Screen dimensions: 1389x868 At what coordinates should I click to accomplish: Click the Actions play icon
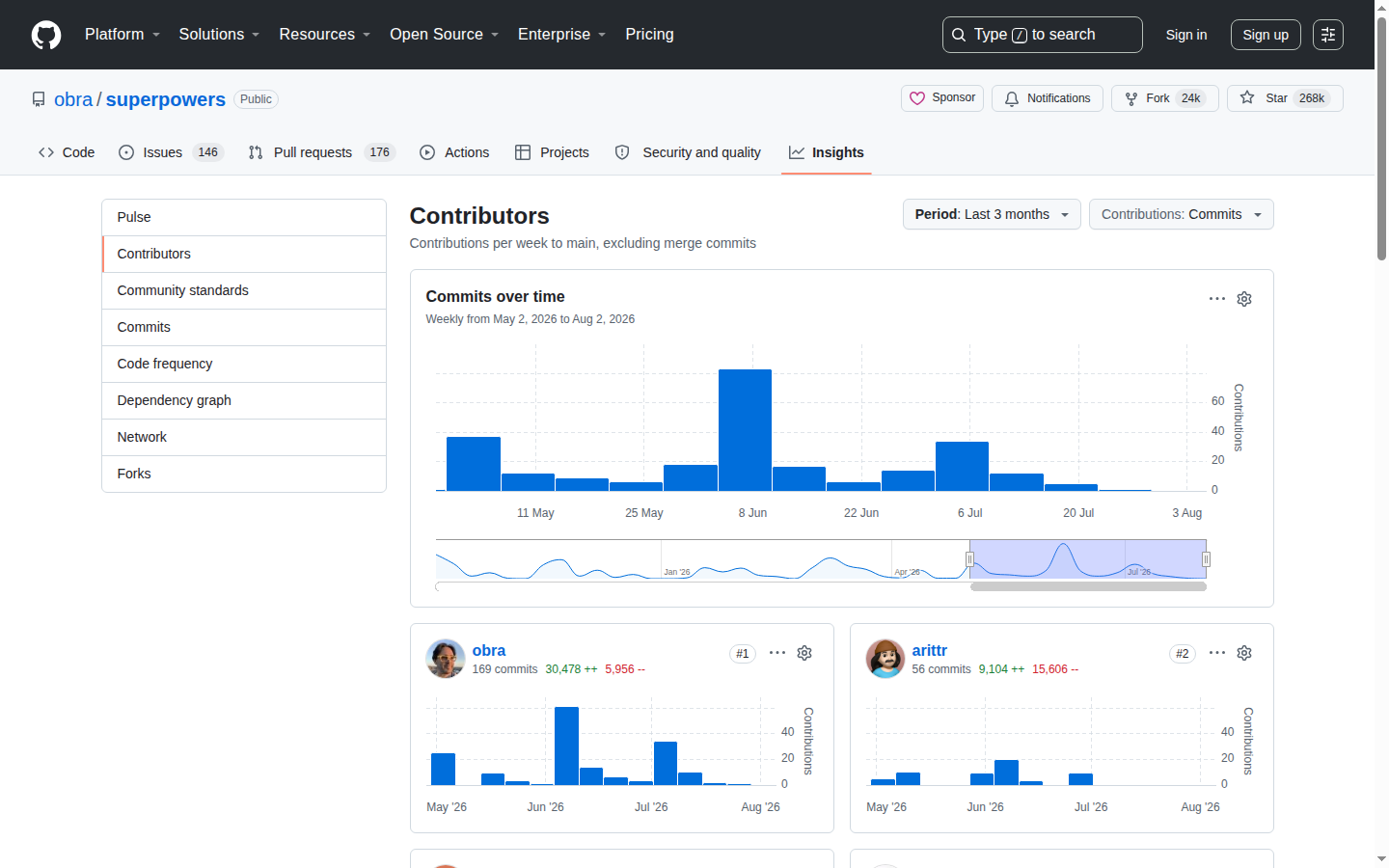coord(427,152)
